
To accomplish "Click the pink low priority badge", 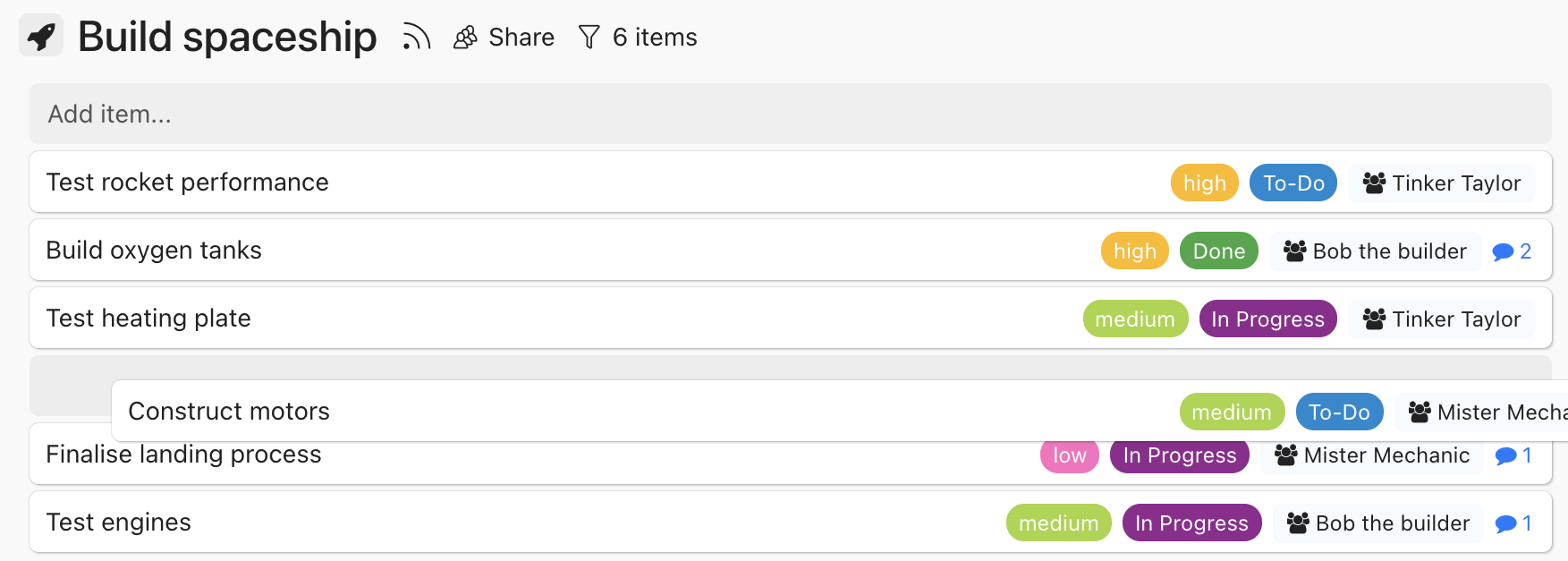I will click(1069, 455).
